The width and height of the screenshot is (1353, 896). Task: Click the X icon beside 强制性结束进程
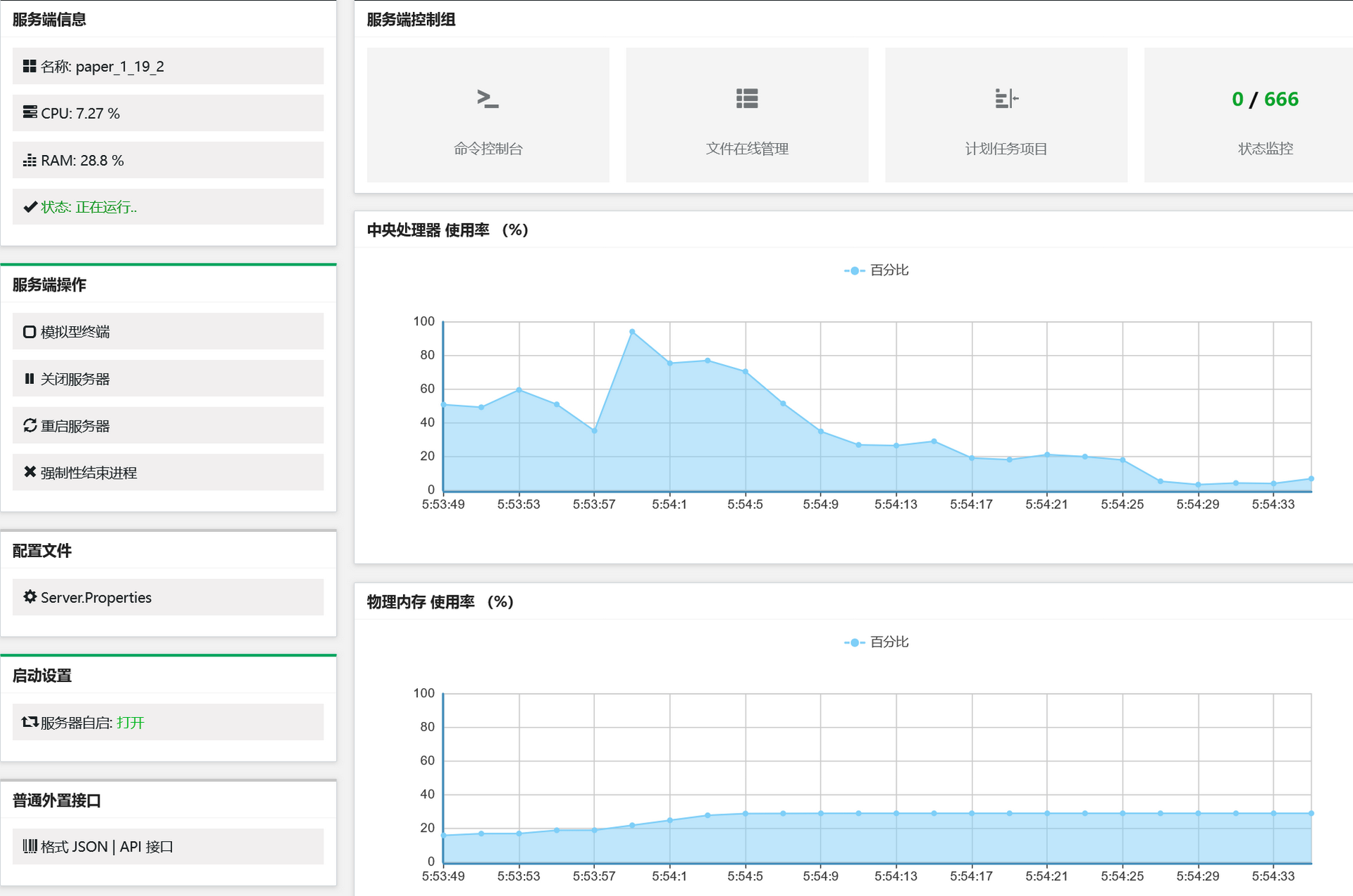(x=30, y=472)
